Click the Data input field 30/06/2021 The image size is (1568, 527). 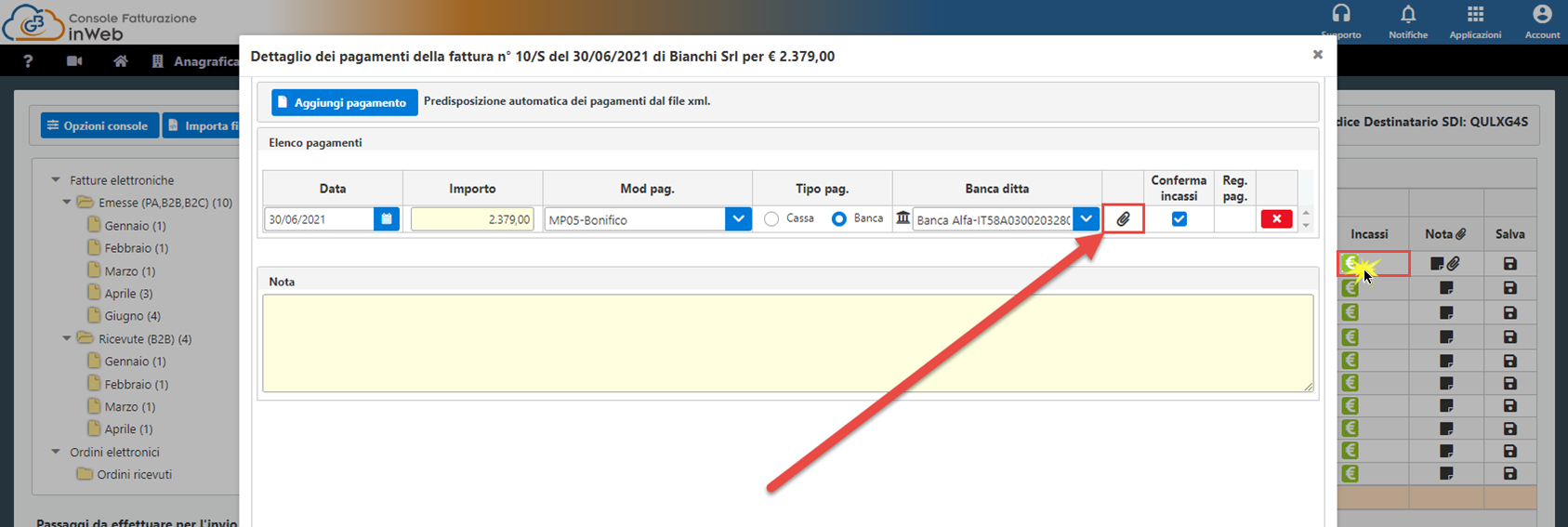click(320, 219)
